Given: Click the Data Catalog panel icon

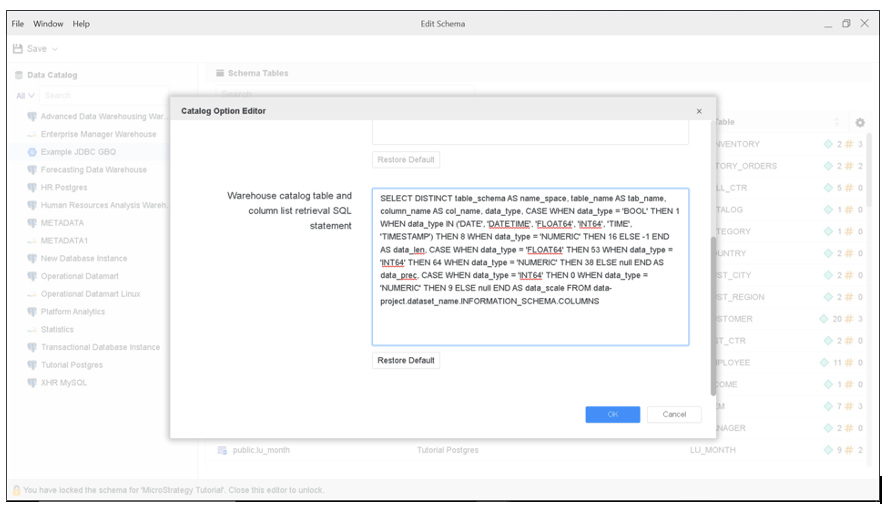Looking at the screenshot, I should click(x=19, y=75).
